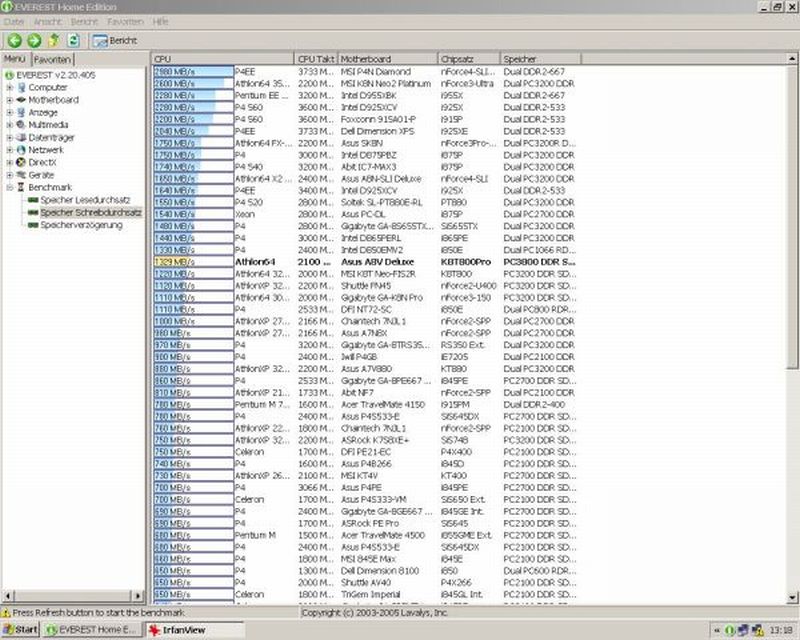Select the Foxconn 915A01-P row

click(x=365, y=119)
